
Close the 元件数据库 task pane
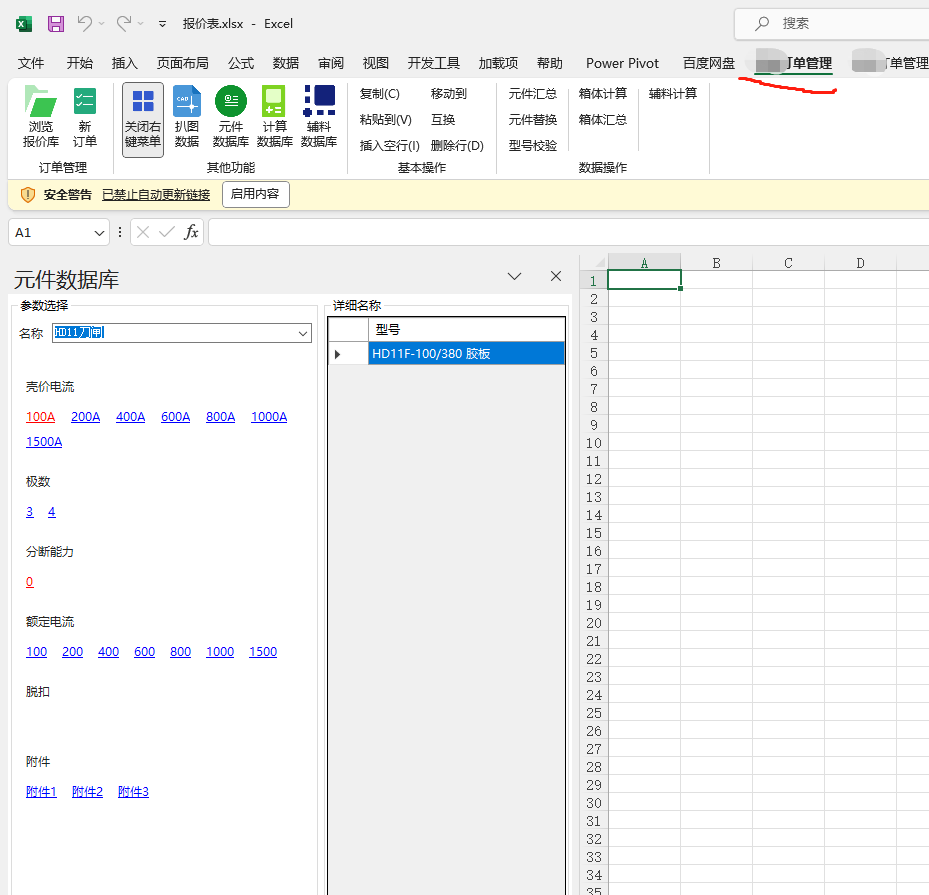(x=556, y=277)
